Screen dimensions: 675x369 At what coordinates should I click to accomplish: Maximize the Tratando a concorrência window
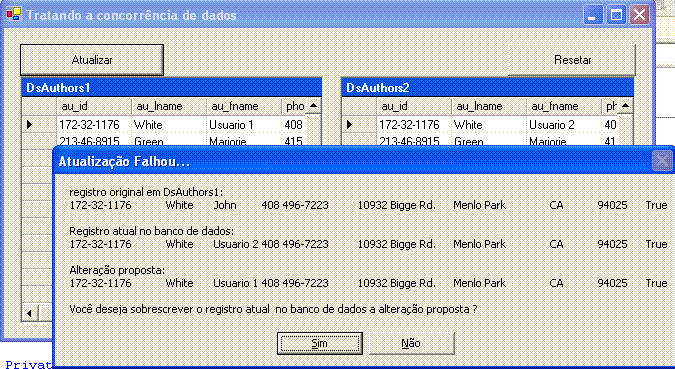[x=616, y=15]
